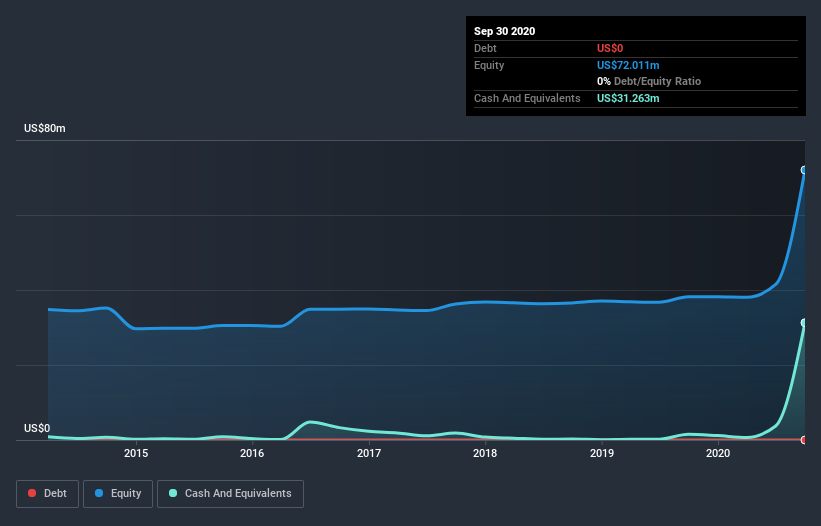This screenshot has height=526, width=821.
Task: Click the US$80m y-axis label
Action: tap(45, 128)
